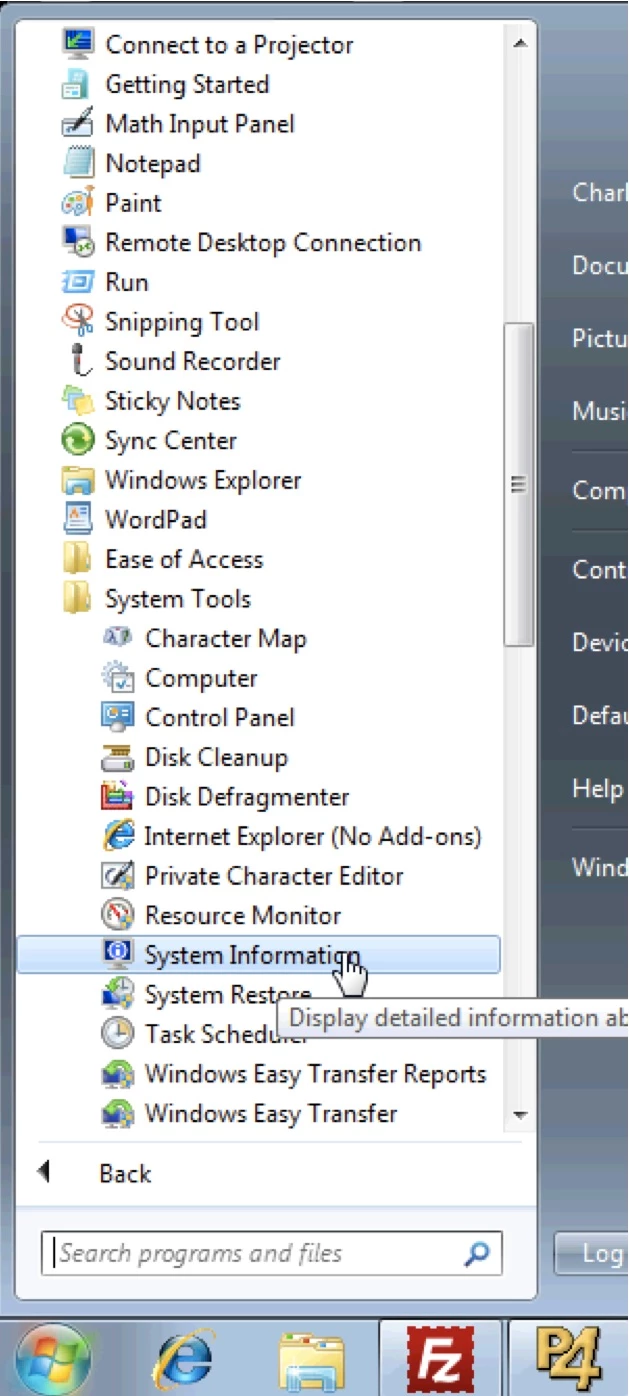Click the Back arrow icon
Viewport: 629px width, 1396px height.
(x=43, y=1172)
